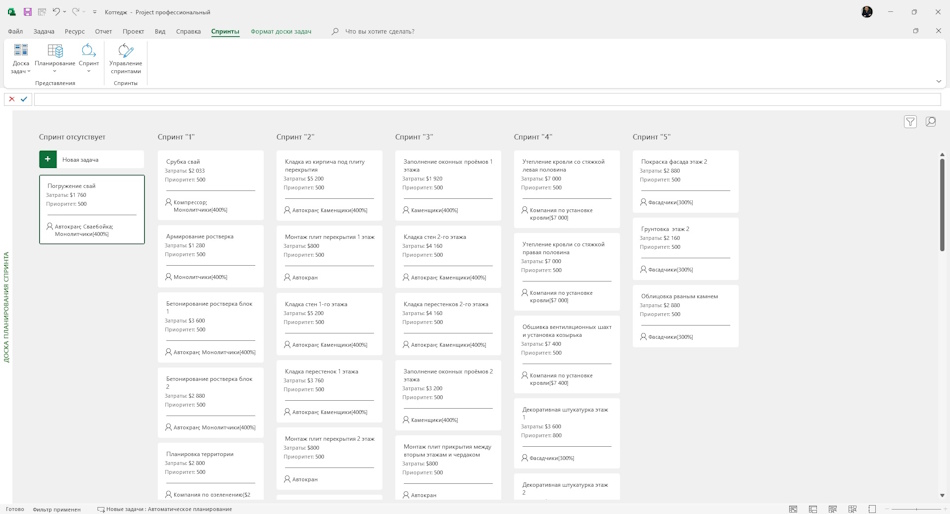Image resolution: width=950 pixels, height=514 pixels.
Task: Switch to Report view in status bar
Action: tap(872, 509)
